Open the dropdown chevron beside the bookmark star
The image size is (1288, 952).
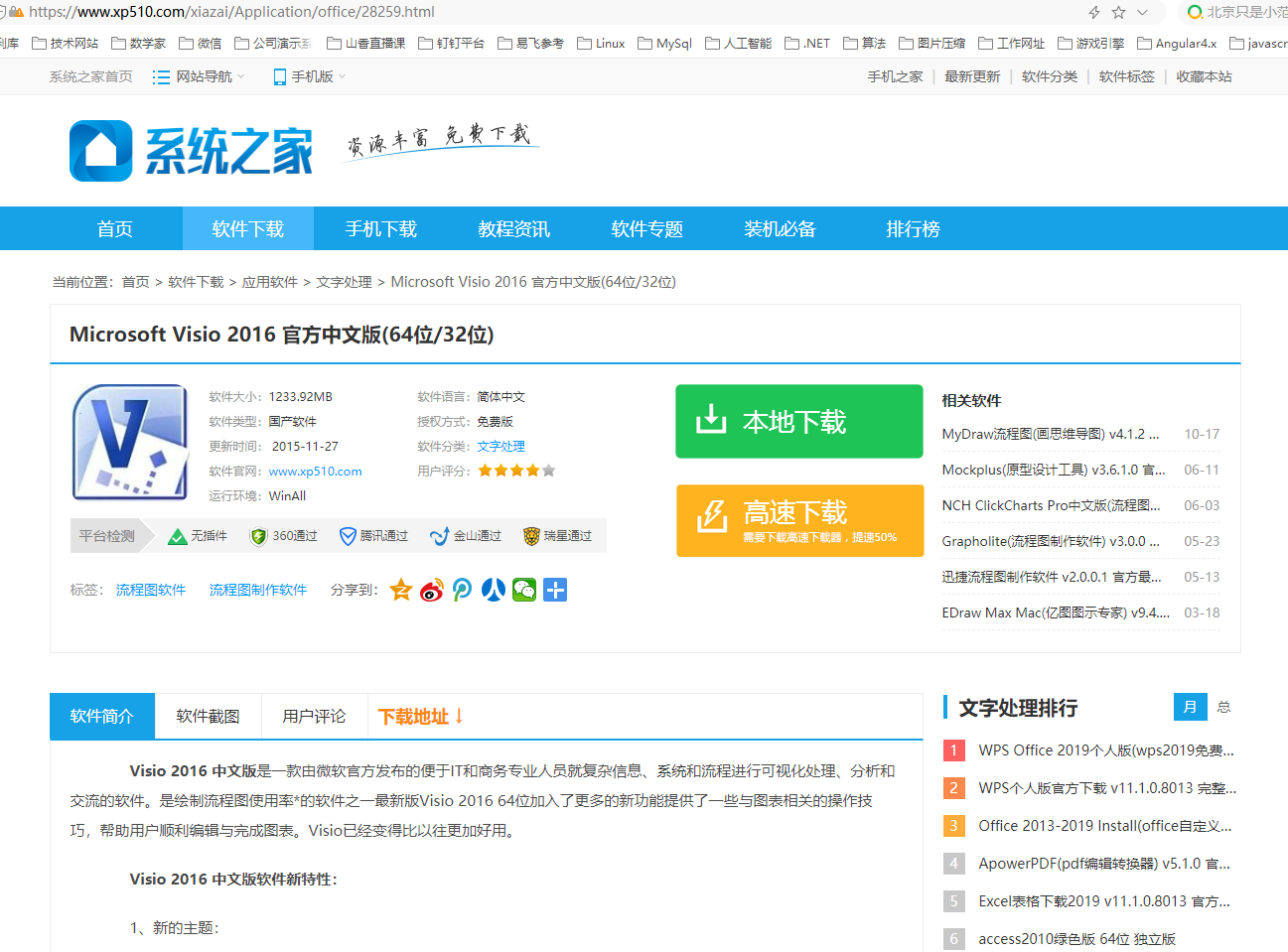coord(1142,12)
